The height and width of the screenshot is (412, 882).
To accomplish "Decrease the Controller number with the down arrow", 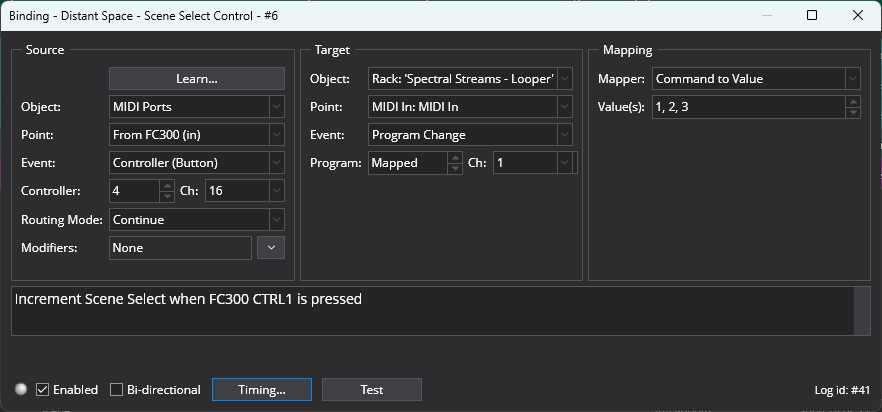I will click(166, 196).
